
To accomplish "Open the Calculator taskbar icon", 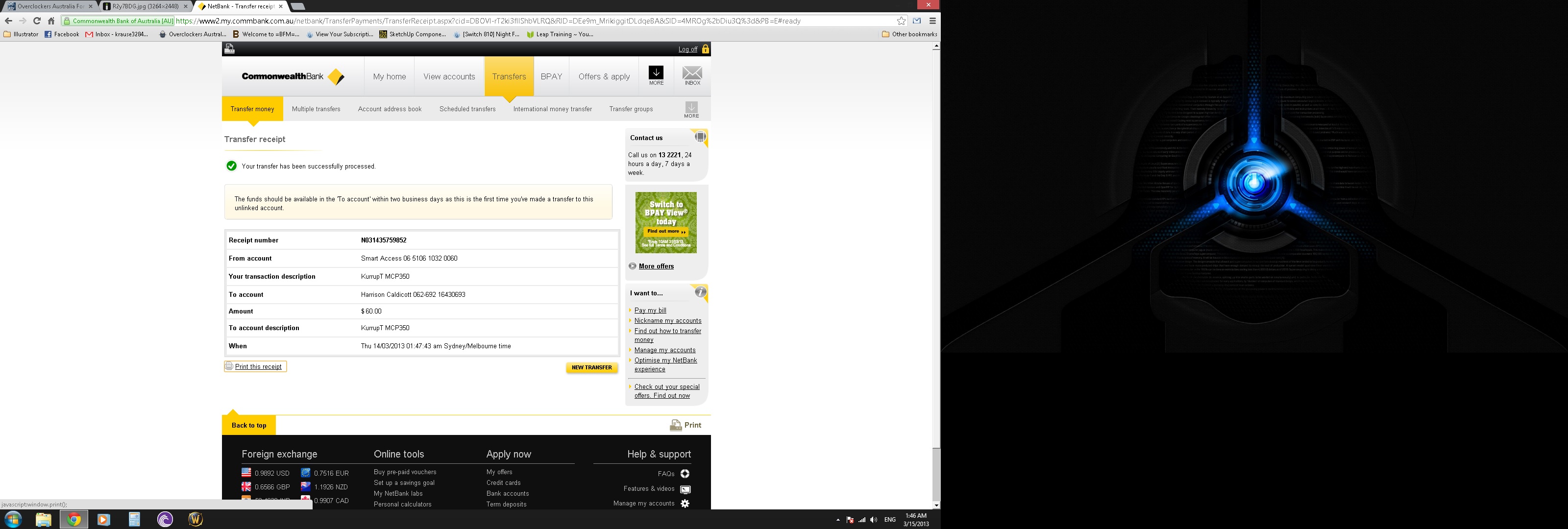I will [x=135, y=519].
